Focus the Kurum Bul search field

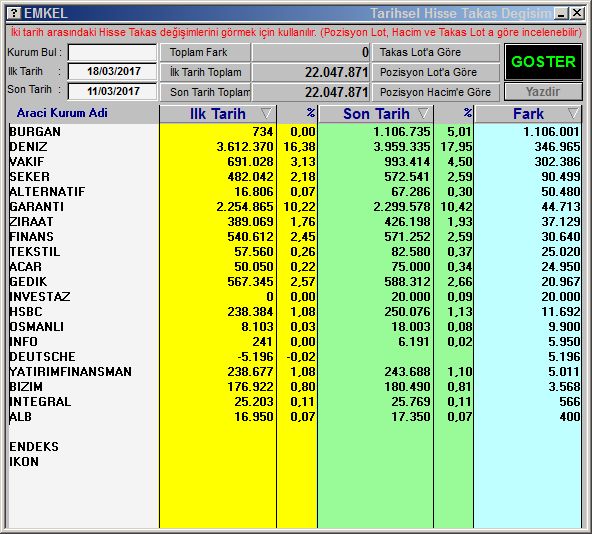113,52
